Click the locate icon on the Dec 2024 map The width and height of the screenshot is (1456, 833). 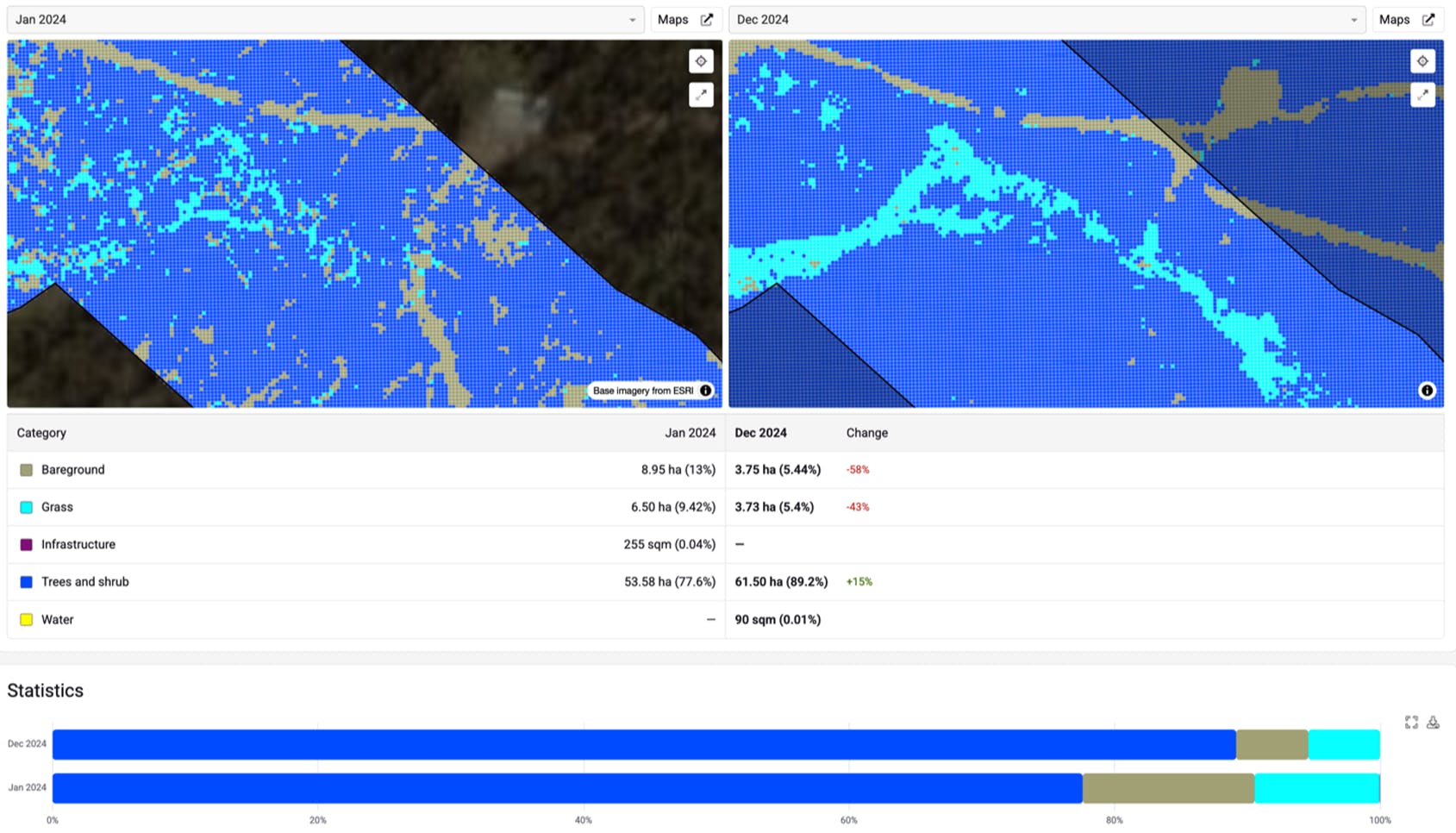click(1422, 61)
